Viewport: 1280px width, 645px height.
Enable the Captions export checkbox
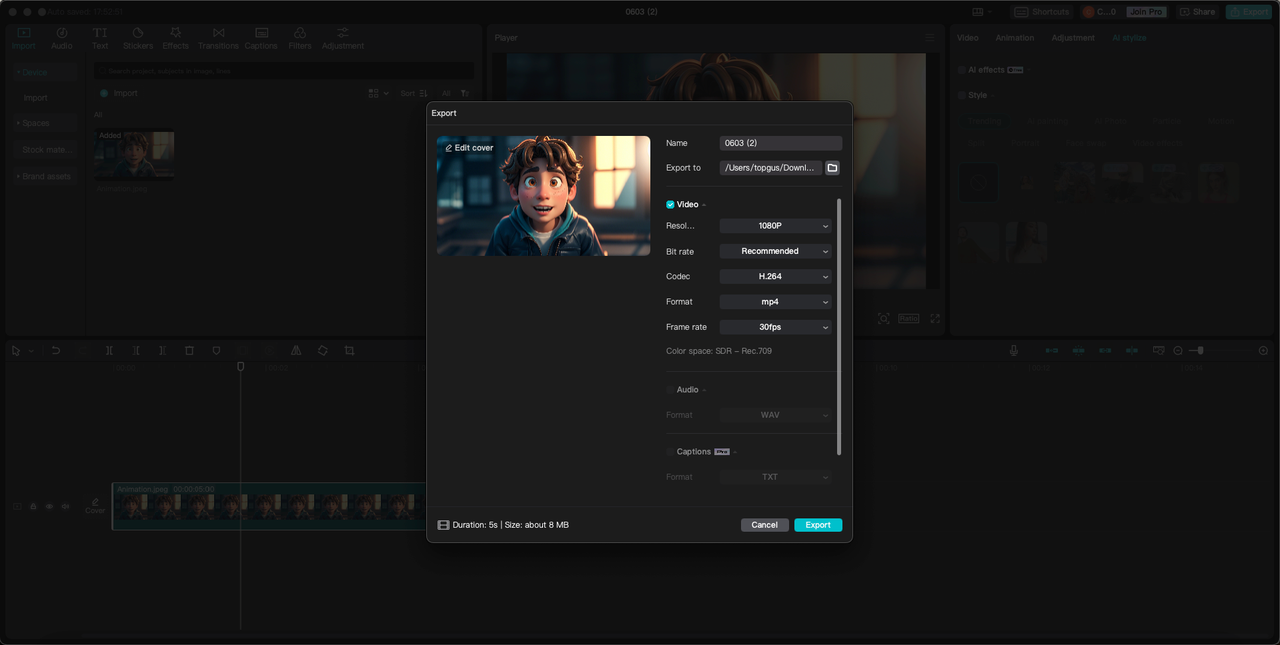point(670,452)
